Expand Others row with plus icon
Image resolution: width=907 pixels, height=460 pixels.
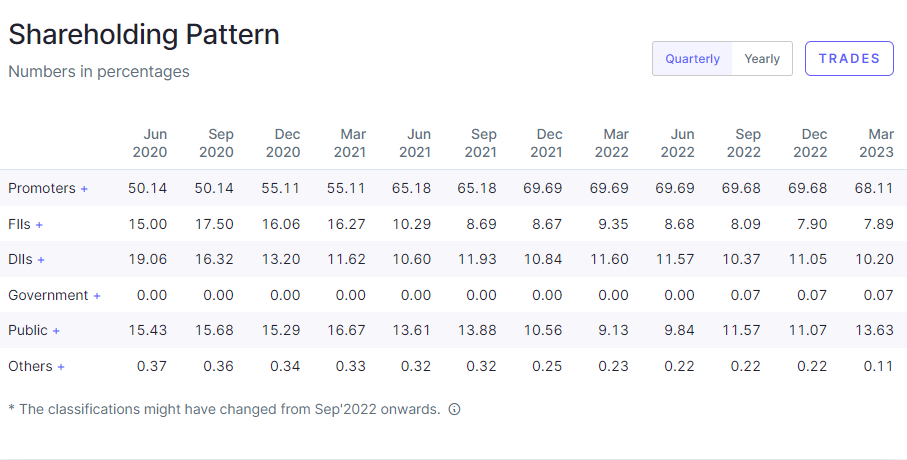pyautogui.click(x=61, y=367)
